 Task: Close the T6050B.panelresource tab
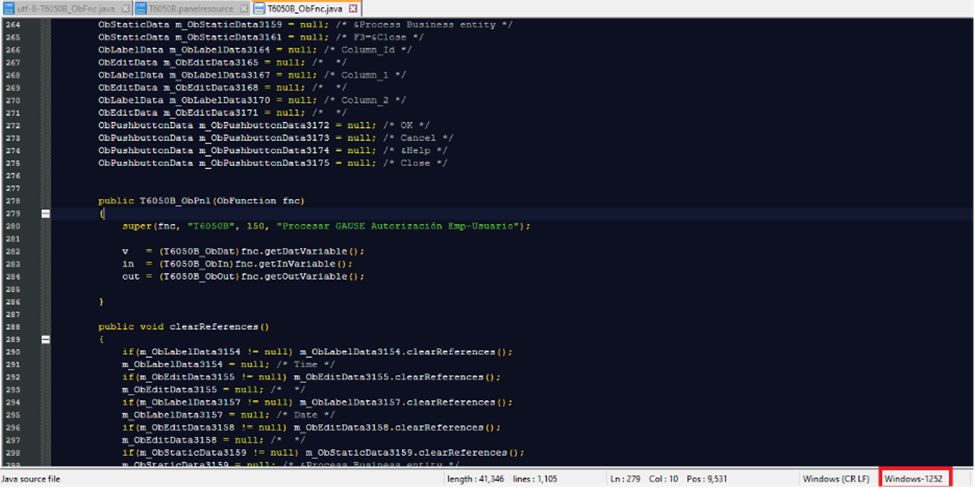[241, 9]
